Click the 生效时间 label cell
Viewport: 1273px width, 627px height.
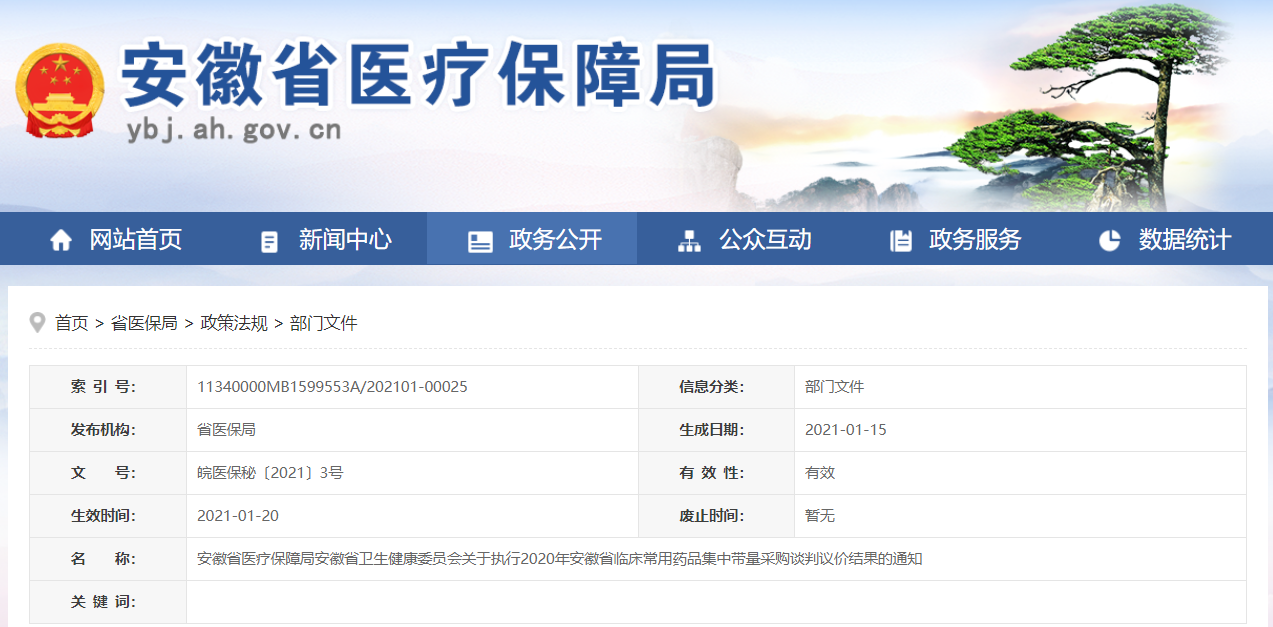(x=108, y=516)
